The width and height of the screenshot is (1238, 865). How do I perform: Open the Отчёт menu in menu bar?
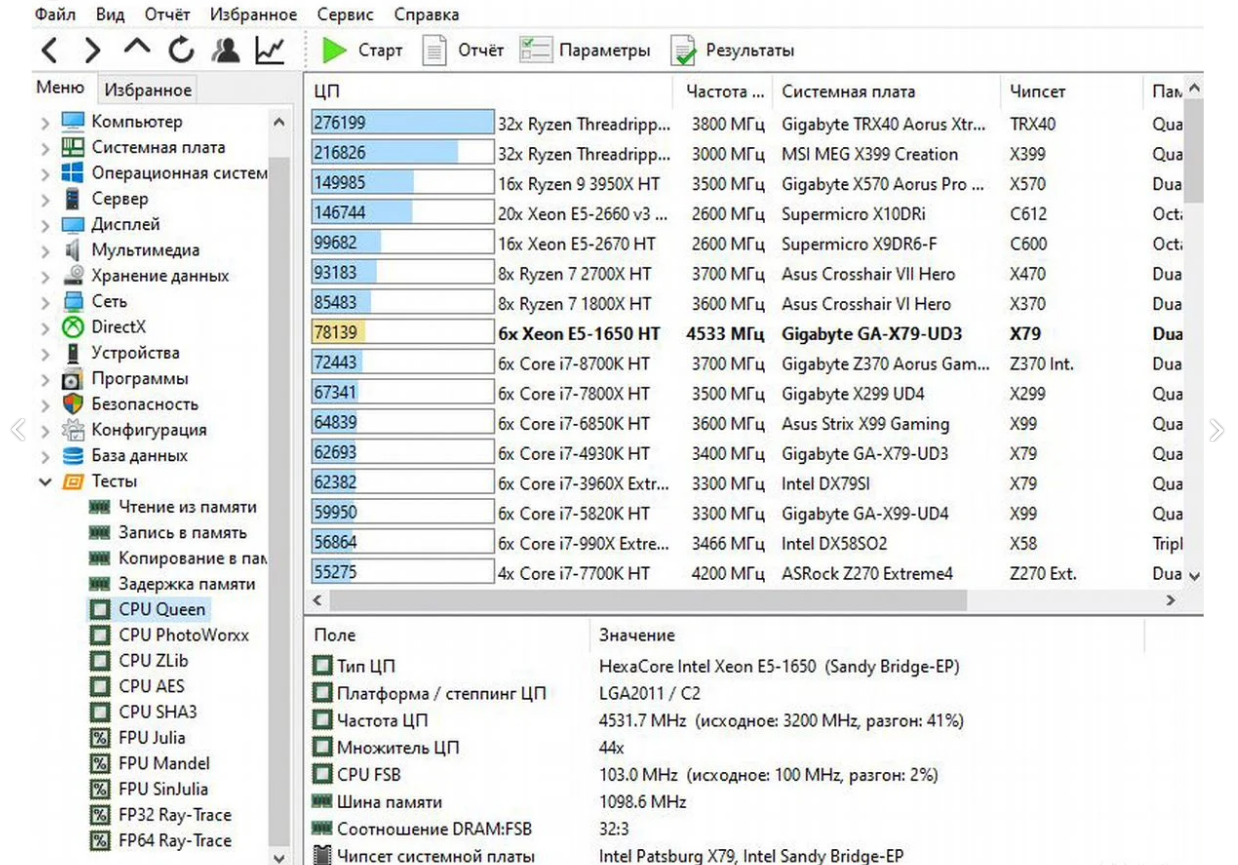point(167,15)
